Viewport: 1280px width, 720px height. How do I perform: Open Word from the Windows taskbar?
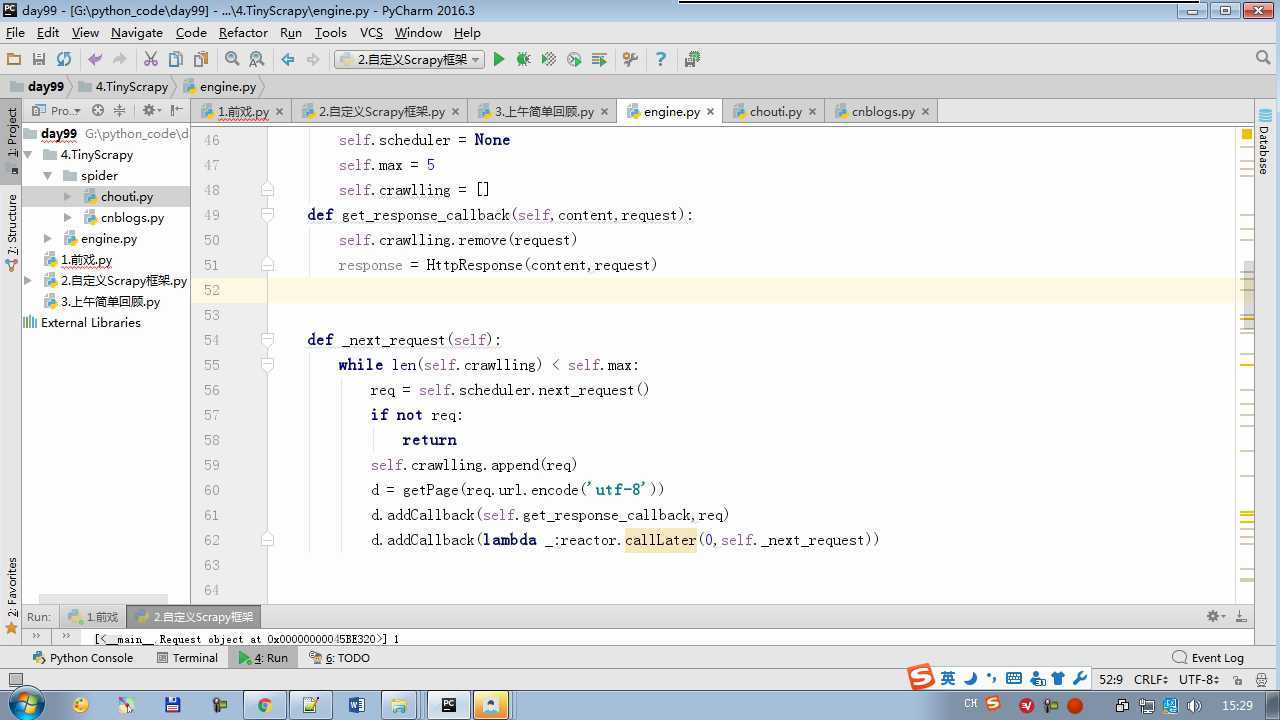[x=357, y=705]
